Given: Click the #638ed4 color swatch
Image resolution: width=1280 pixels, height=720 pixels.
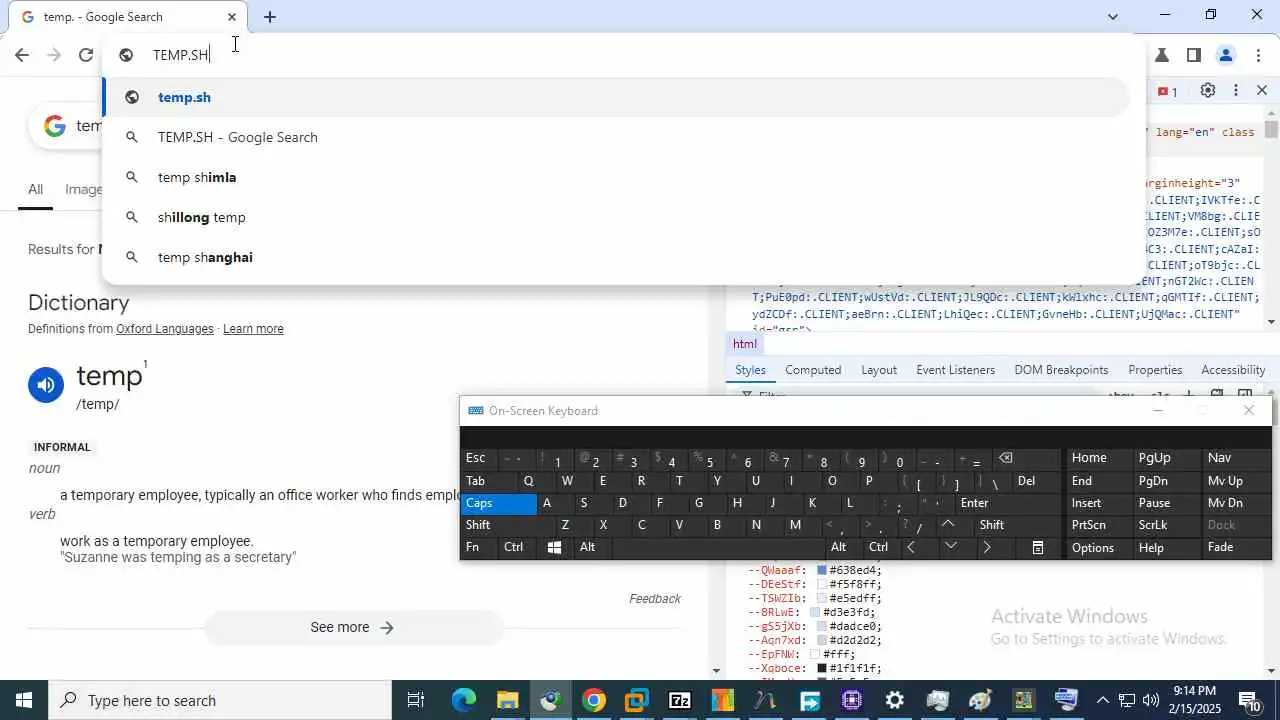Looking at the screenshot, I should point(822,570).
